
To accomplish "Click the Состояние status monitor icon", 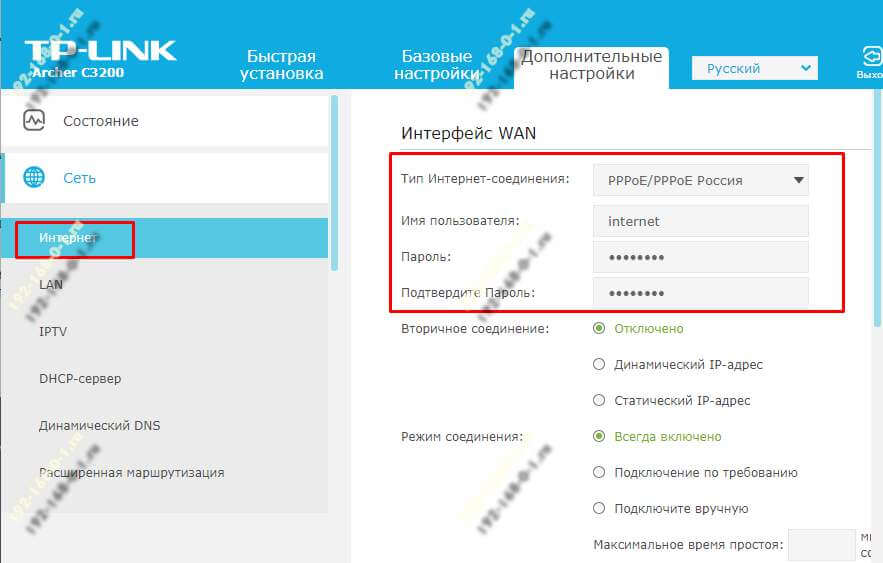I will click(x=34, y=120).
